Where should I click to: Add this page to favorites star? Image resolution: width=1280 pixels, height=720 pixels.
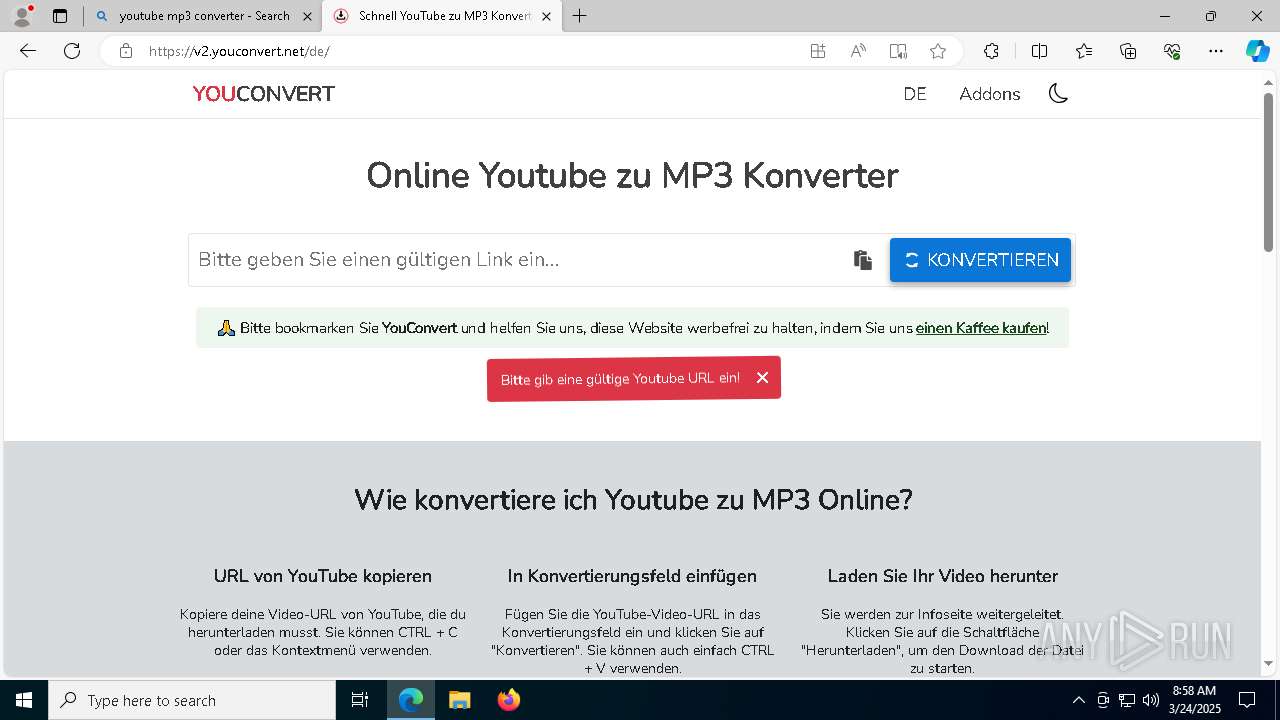[937, 51]
